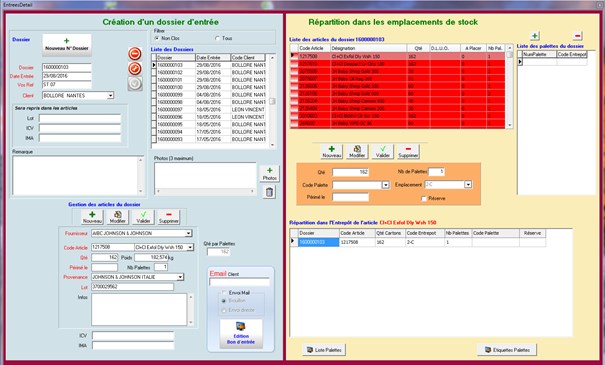This screenshot has width=605, height=365.
Task: Select dossier 1600000099 dated 04/08/2016
Action: click(x=211, y=95)
